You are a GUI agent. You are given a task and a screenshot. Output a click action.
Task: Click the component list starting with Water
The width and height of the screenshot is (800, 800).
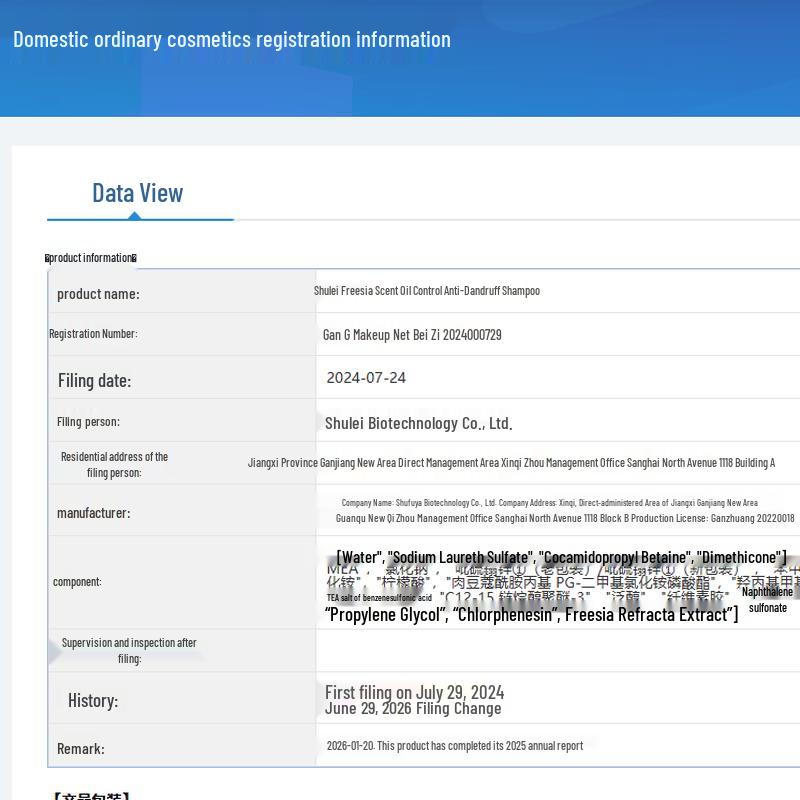tap(561, 557)
